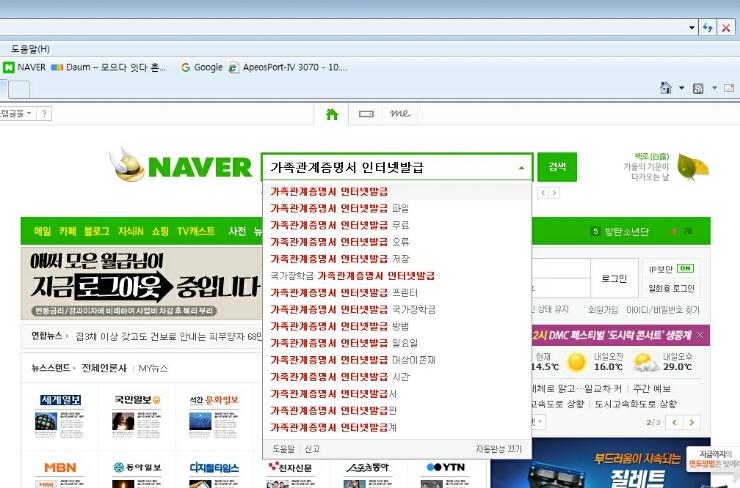Viewport: 740px width, 488px height.
Task: Show previous weather page with left arrow
Action: click(x=674, y=422)
